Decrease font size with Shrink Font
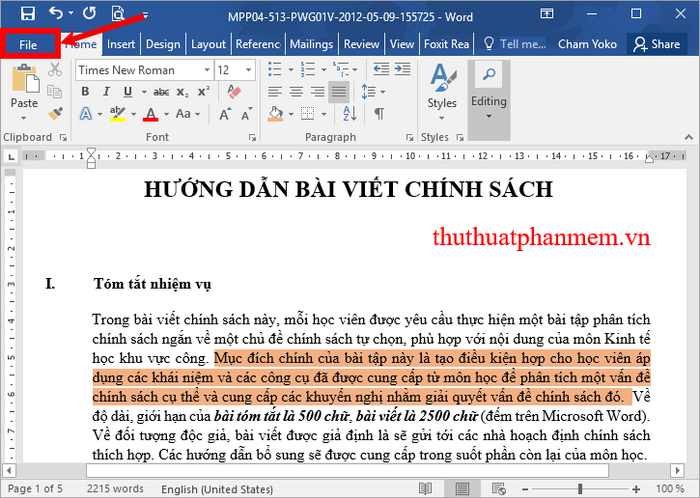Screen dimensions: 700x498 (246, 114)
